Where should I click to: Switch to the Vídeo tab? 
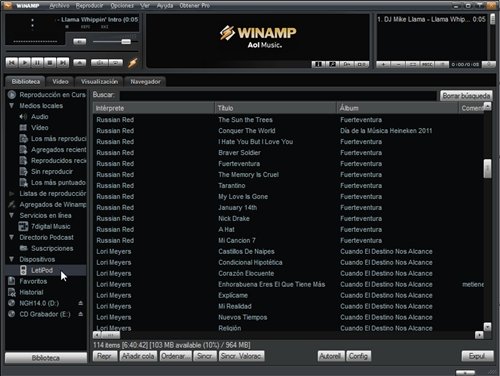click(60, 81)
